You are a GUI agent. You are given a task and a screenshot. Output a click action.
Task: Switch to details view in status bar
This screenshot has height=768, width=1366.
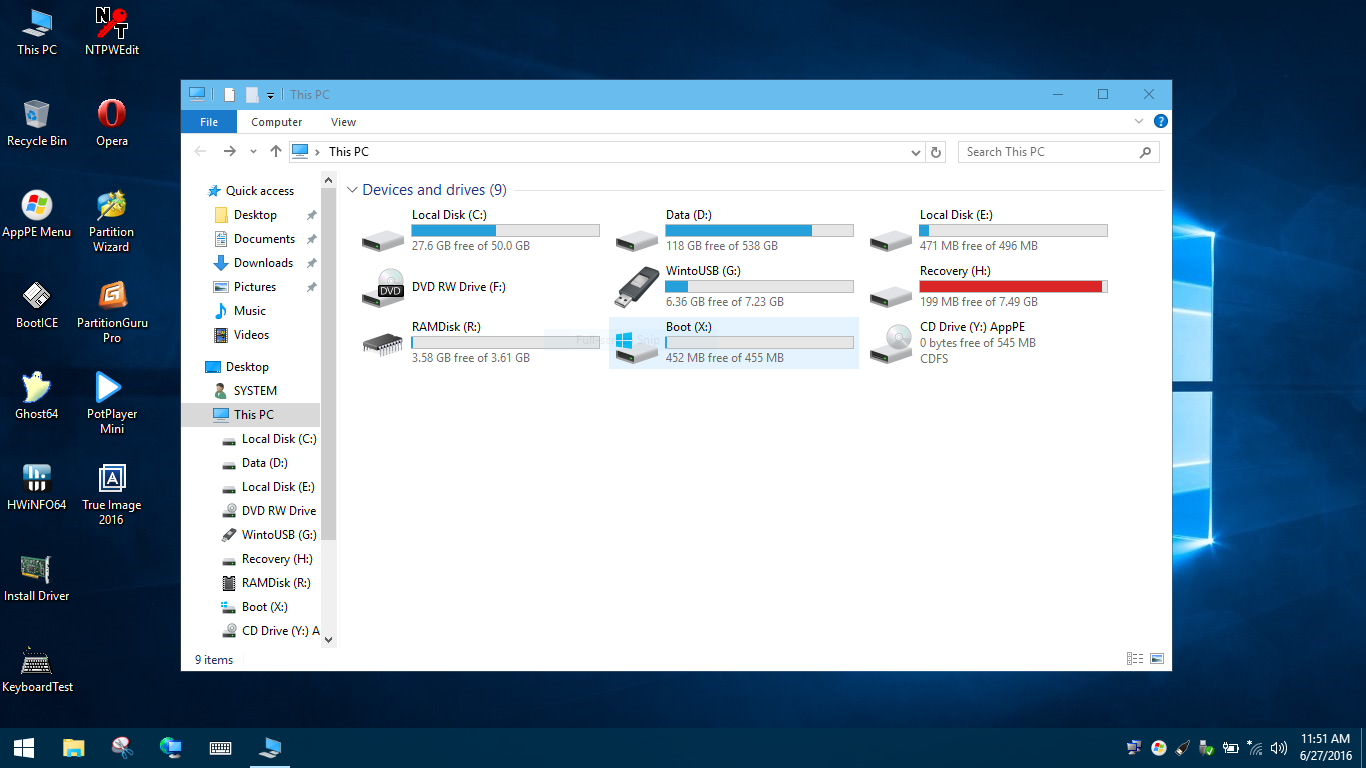(1135, 659)
